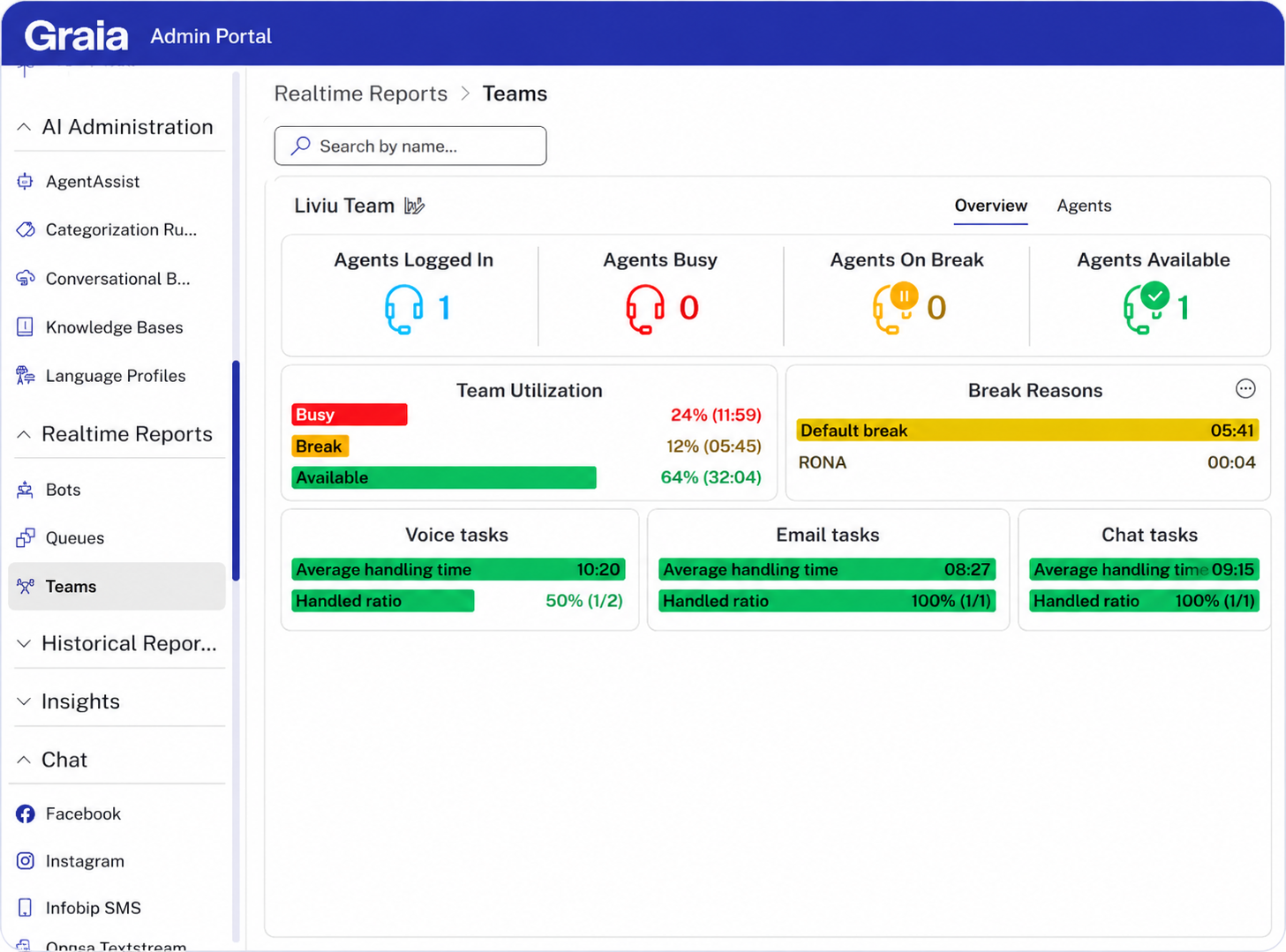This screenshot has width=1286, height=952.
Task: Click the Team Utilization heading
Action: point(530,390)
